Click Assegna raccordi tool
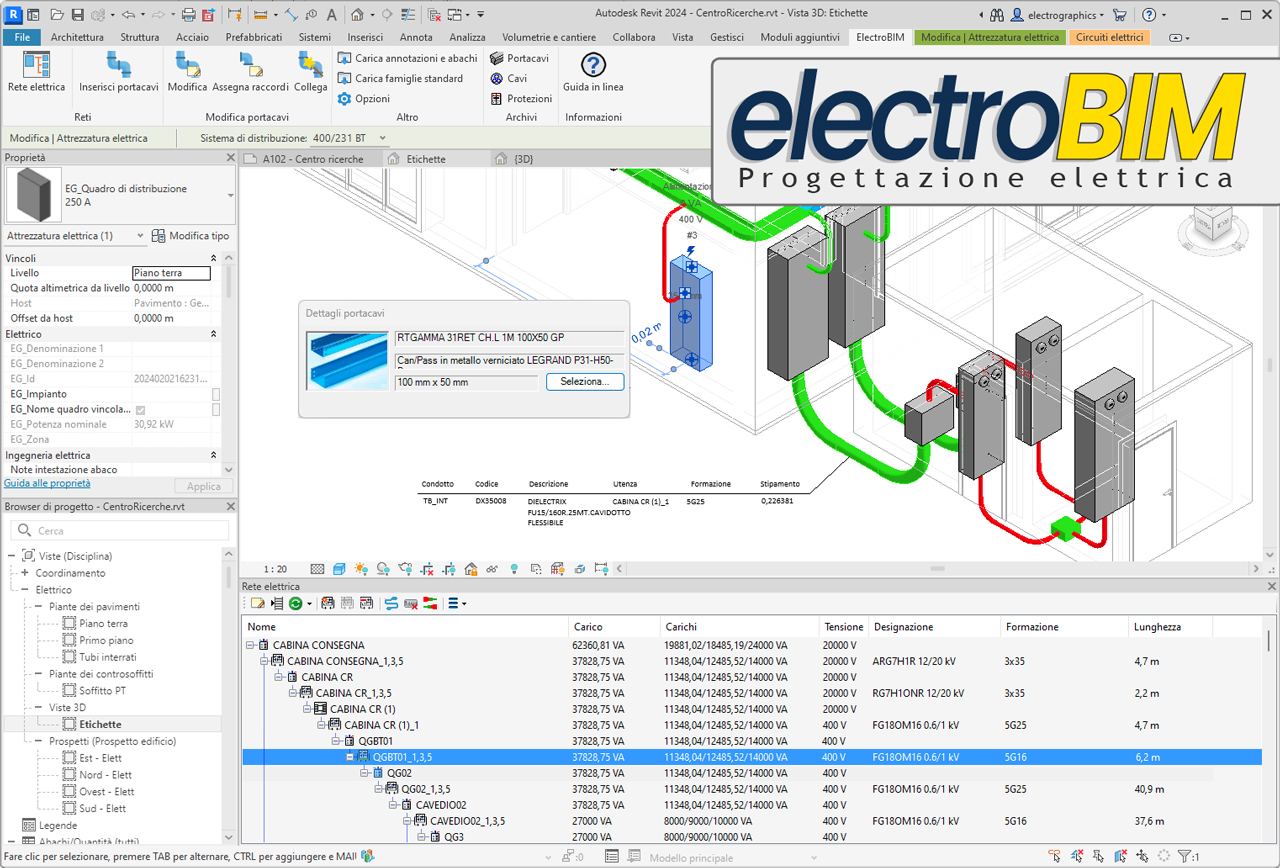This screenshot has height=868, width=1280. pos(250,73)
